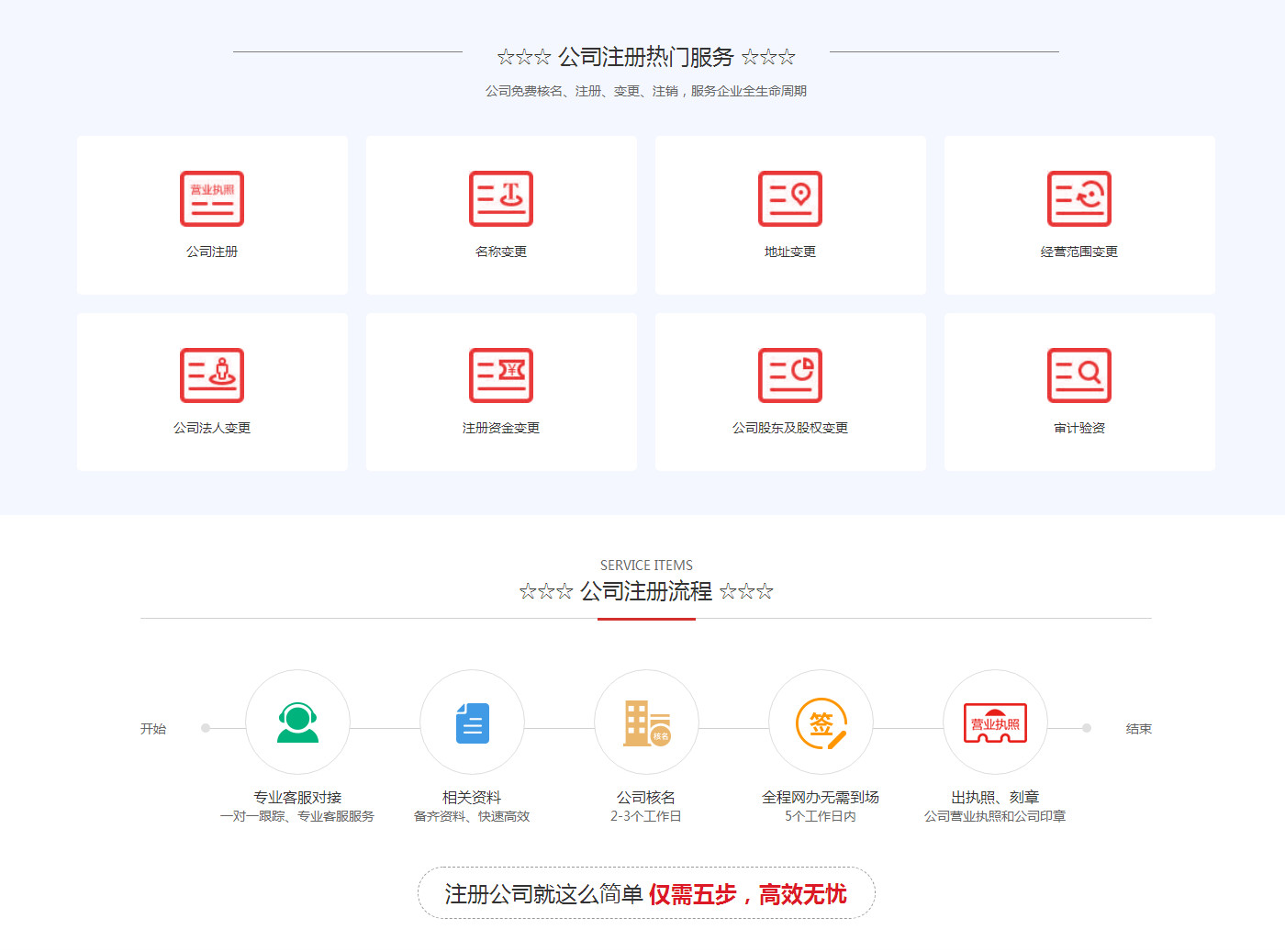The height and width of the screenshot is (952, 1285).
Task: Click the 备齐资料、快速高效 description
Action: [x=472, y=816]
